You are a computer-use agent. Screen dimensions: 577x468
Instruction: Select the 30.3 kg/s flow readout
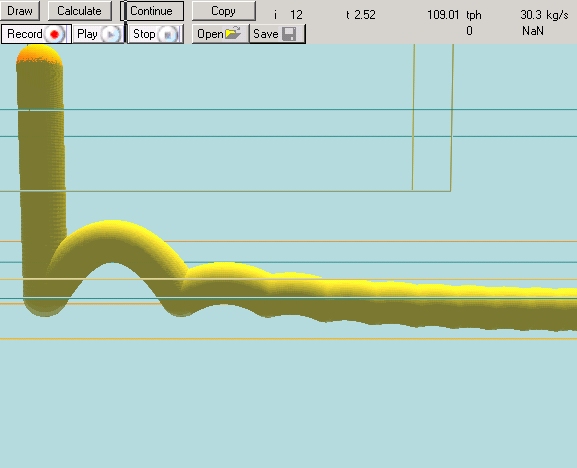pos(544,15)
